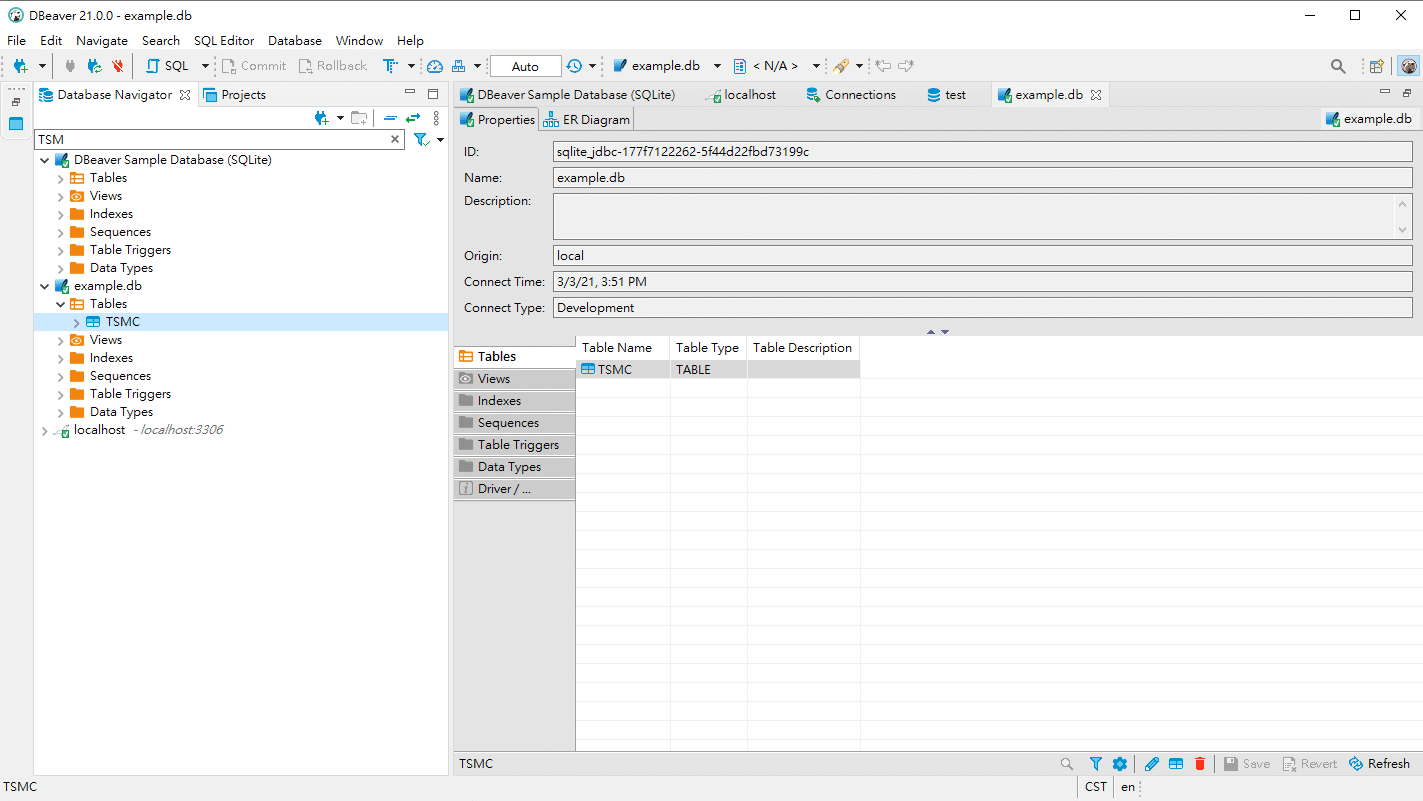This screenshot has height=801, width=1423.
Task: Click the bottom toolbar filter funnel icon
Action: (1096, 764)
